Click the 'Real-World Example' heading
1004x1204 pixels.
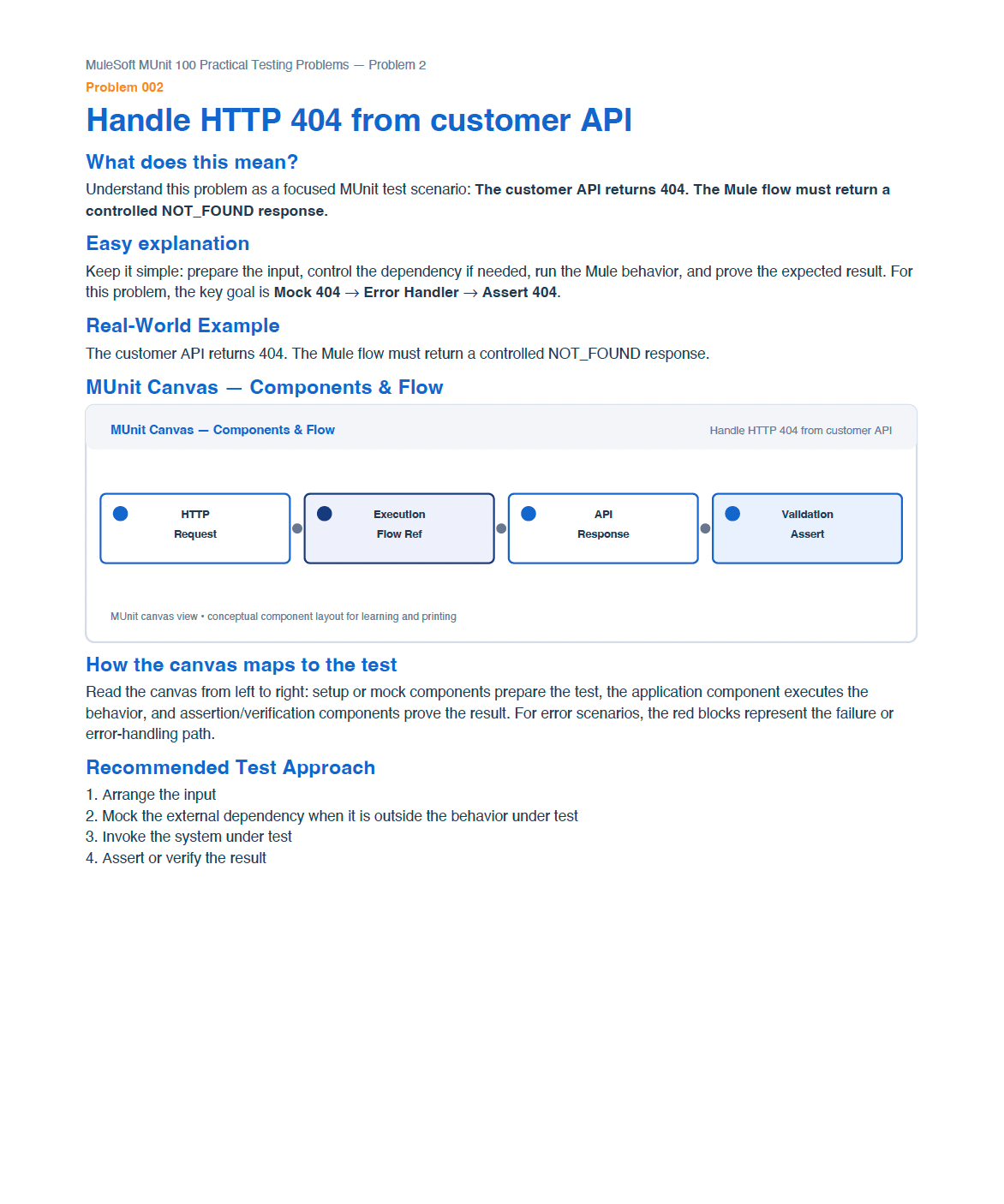[x=182, y=325]
